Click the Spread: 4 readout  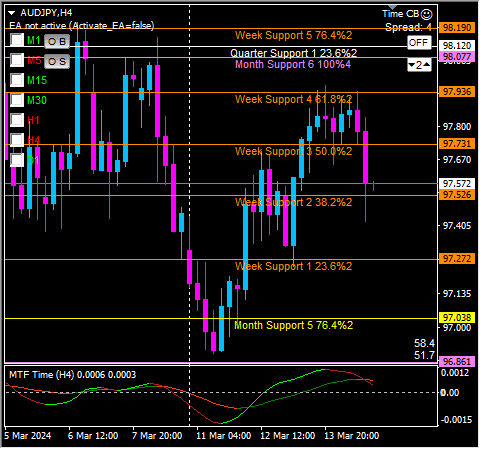(408, 27)
